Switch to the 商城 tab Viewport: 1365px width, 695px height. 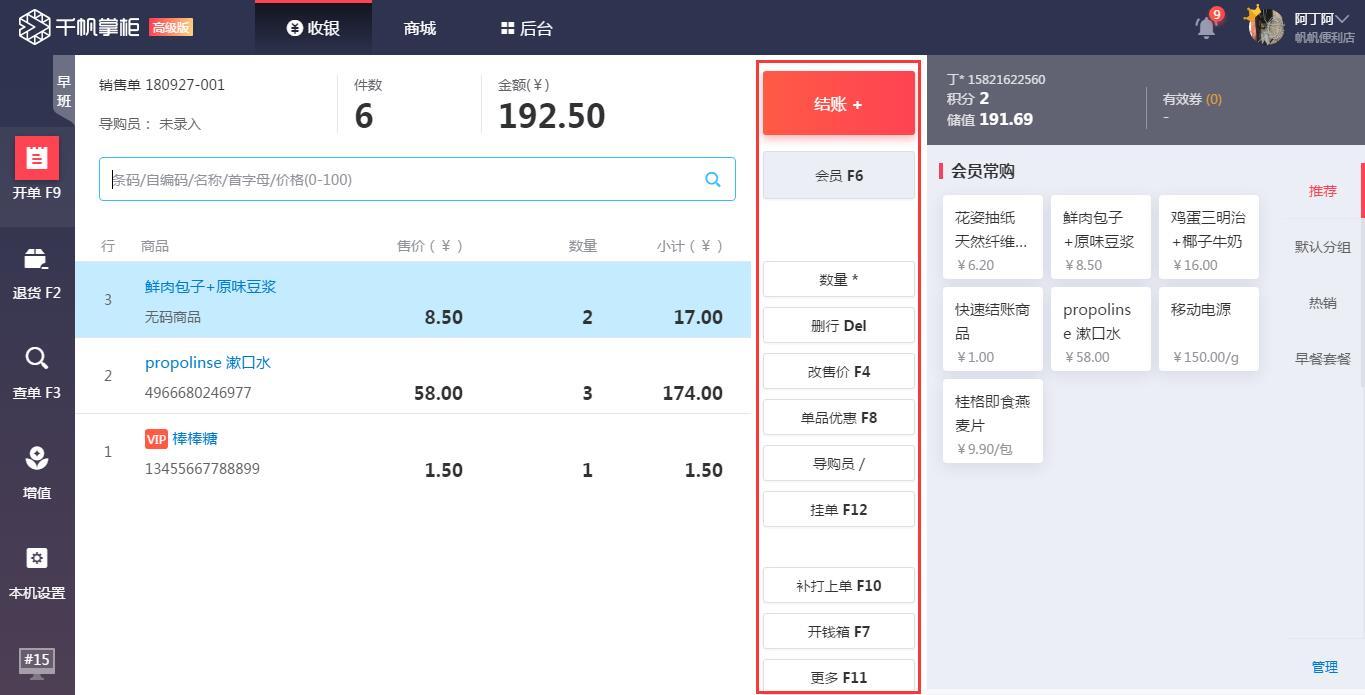point(418,28)
